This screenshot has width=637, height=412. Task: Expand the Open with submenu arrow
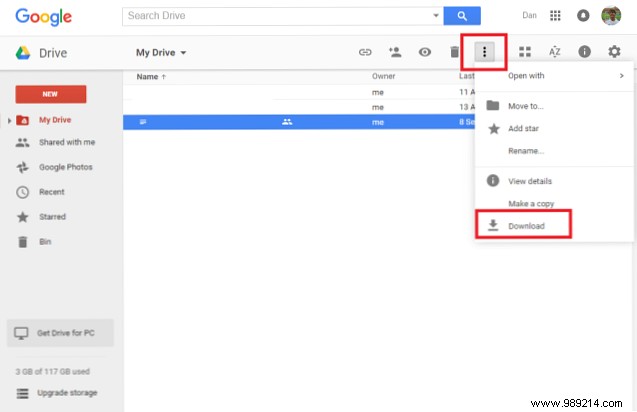[621, 76]
